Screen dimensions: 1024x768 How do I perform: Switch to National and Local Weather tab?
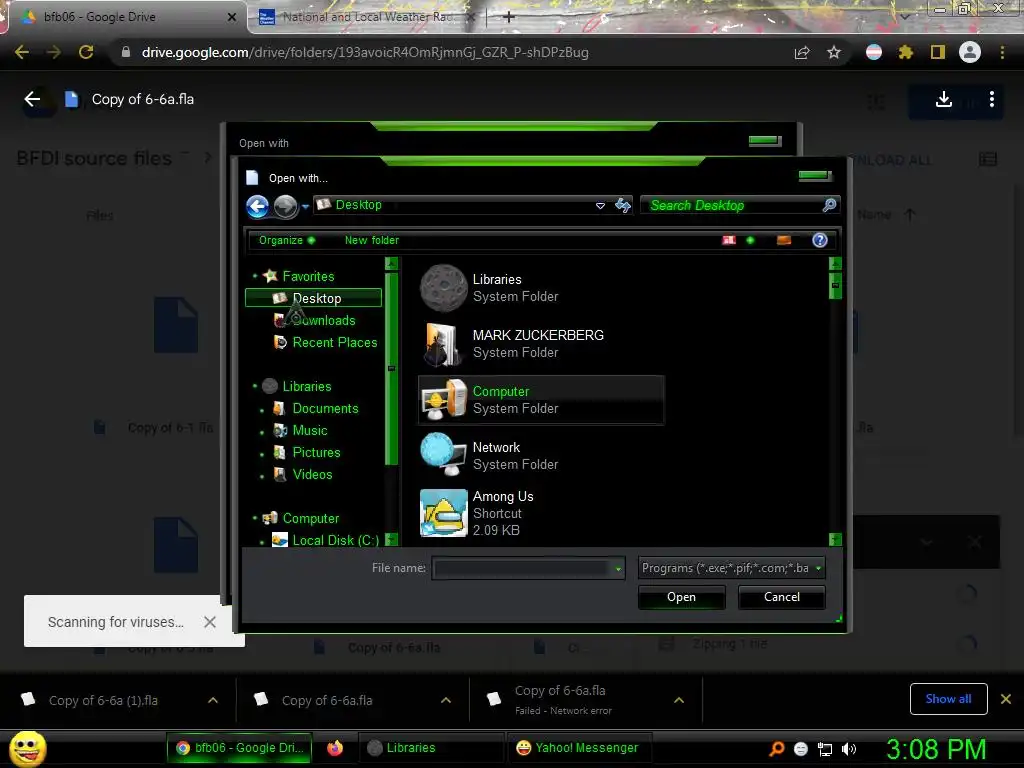366,17
